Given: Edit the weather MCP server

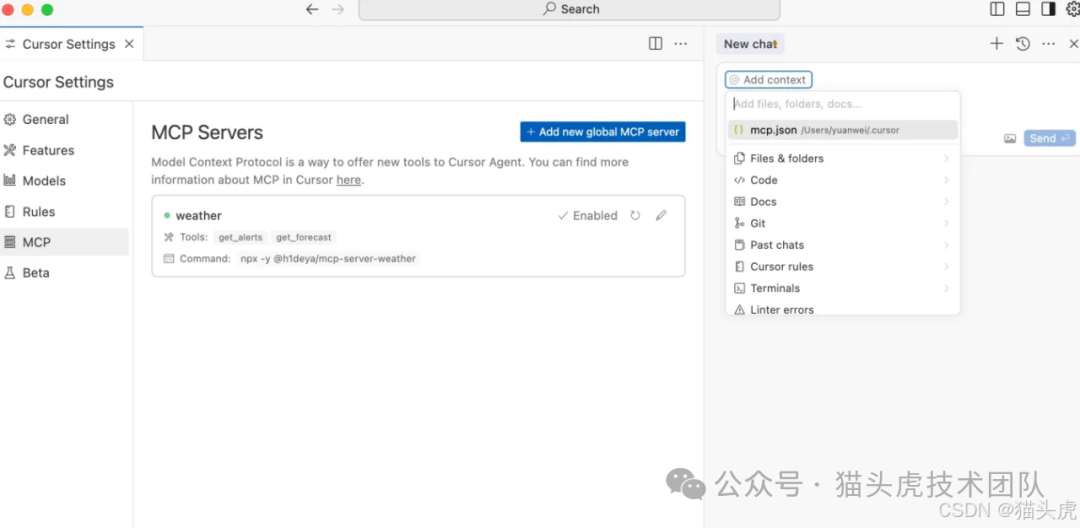Looking at the screenshot, I should coord(661,216).
